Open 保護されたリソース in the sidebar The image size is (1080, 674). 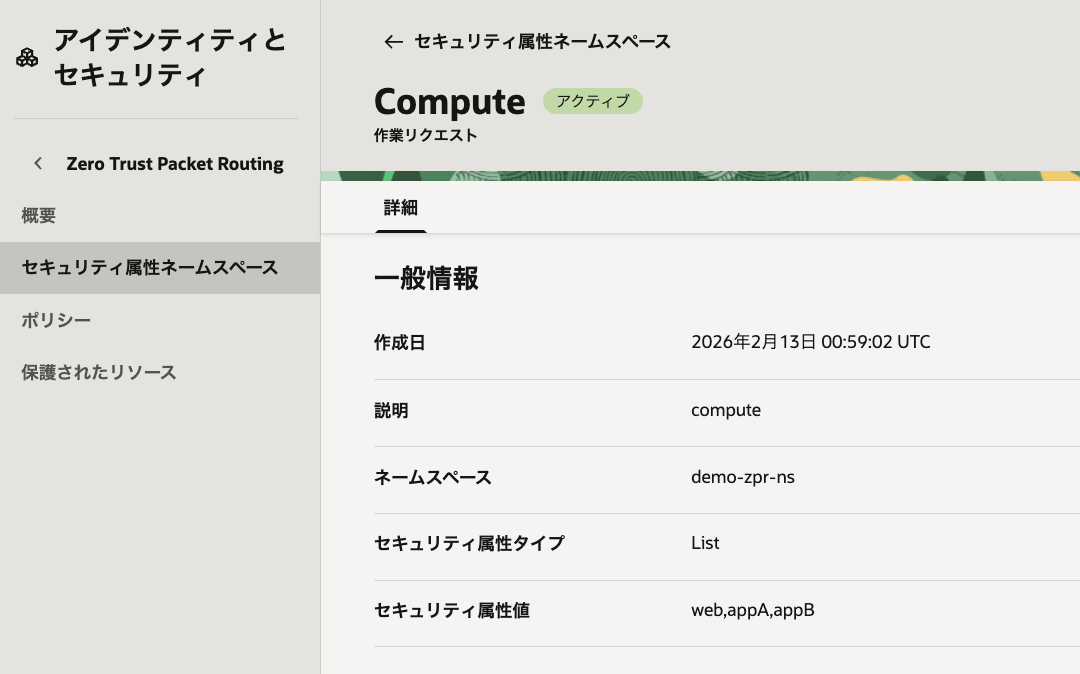99,372
